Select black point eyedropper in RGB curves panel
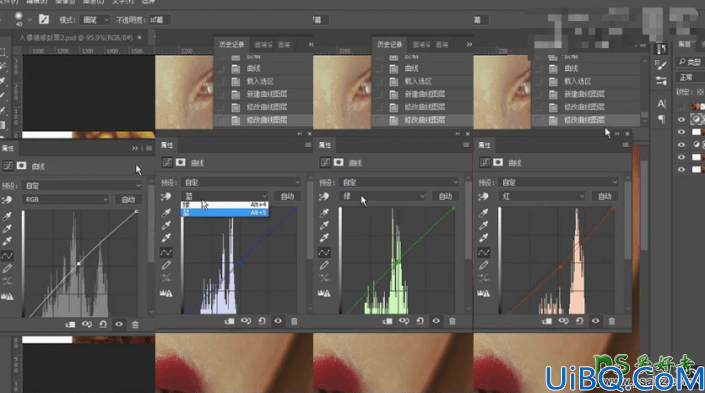 7,217
